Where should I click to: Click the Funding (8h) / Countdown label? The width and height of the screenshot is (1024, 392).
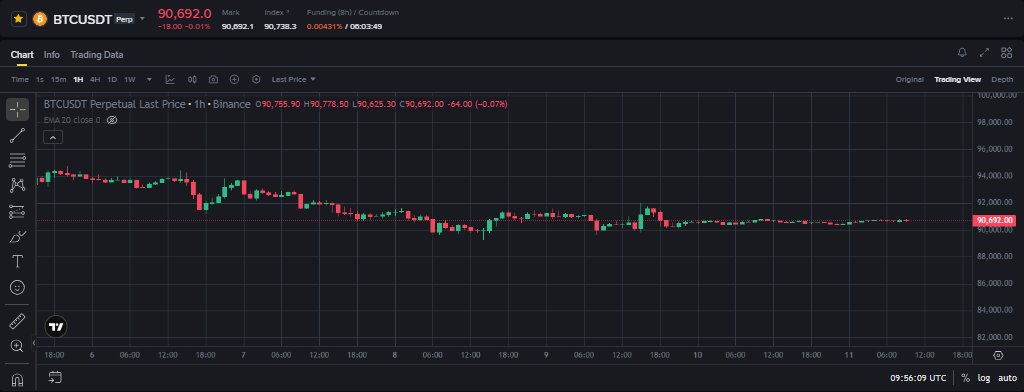coord(353,12)
